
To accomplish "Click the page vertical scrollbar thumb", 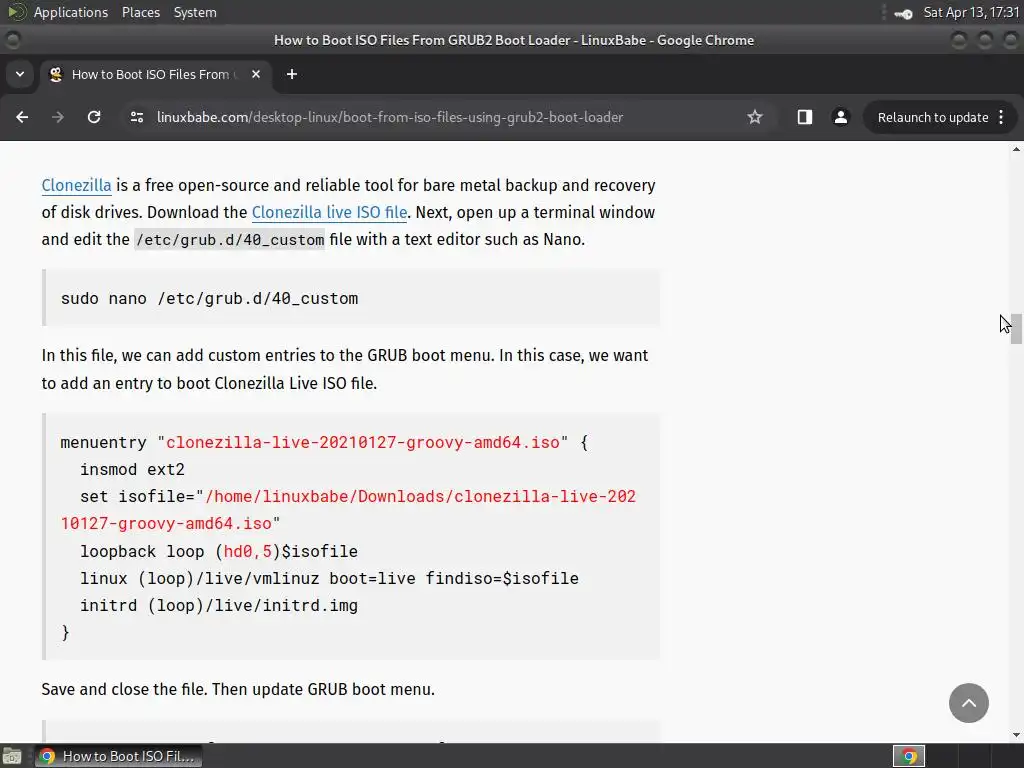I will [1016, 328].
